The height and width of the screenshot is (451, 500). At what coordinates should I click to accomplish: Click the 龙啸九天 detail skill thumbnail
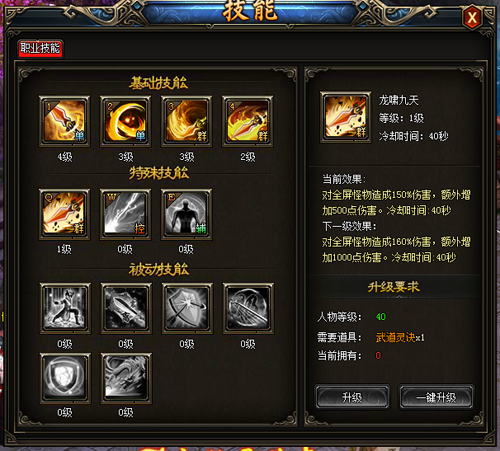[x=346, y=117]
